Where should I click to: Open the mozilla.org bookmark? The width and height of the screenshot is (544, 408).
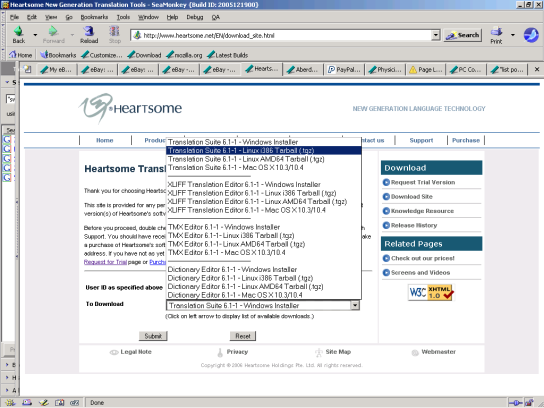184,55
